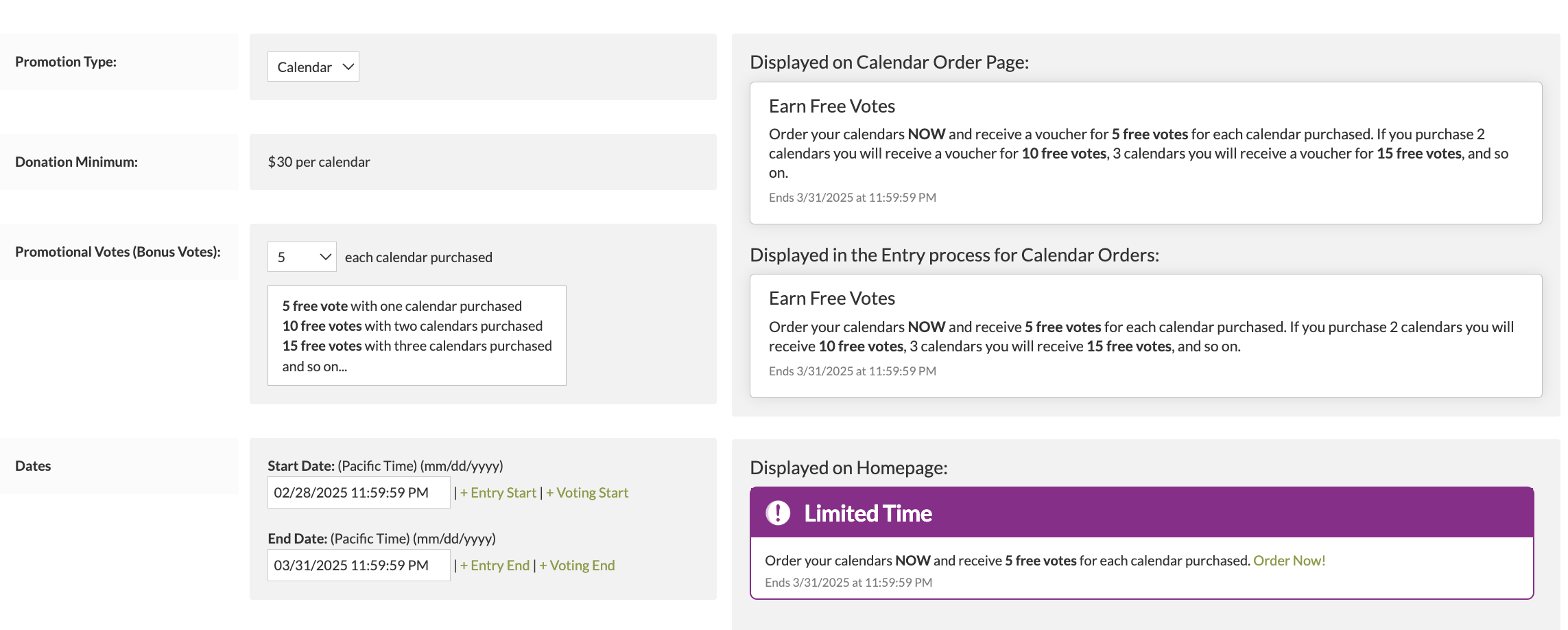
Task: Click 'Earn Free Votes' heading in Calendar Order Page preview
Action: [831, 106]
